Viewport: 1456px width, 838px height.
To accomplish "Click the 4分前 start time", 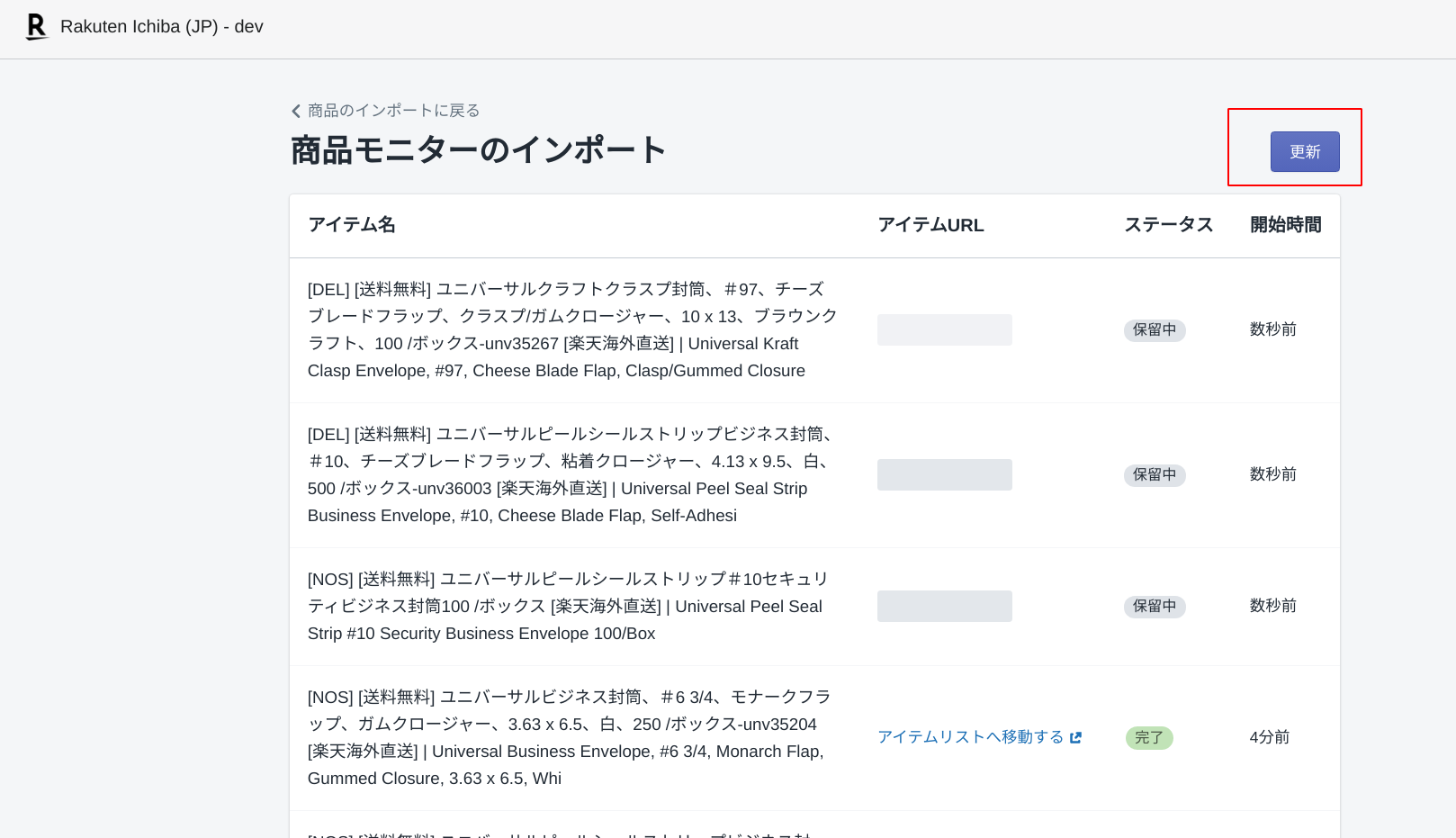I will click(1270, 737).
